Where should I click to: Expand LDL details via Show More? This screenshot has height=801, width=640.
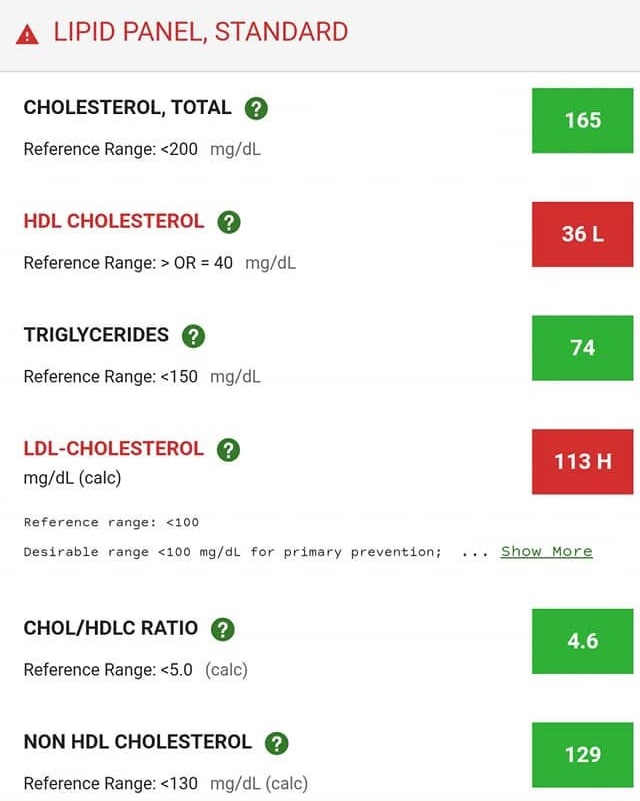(x=546, y=551)
